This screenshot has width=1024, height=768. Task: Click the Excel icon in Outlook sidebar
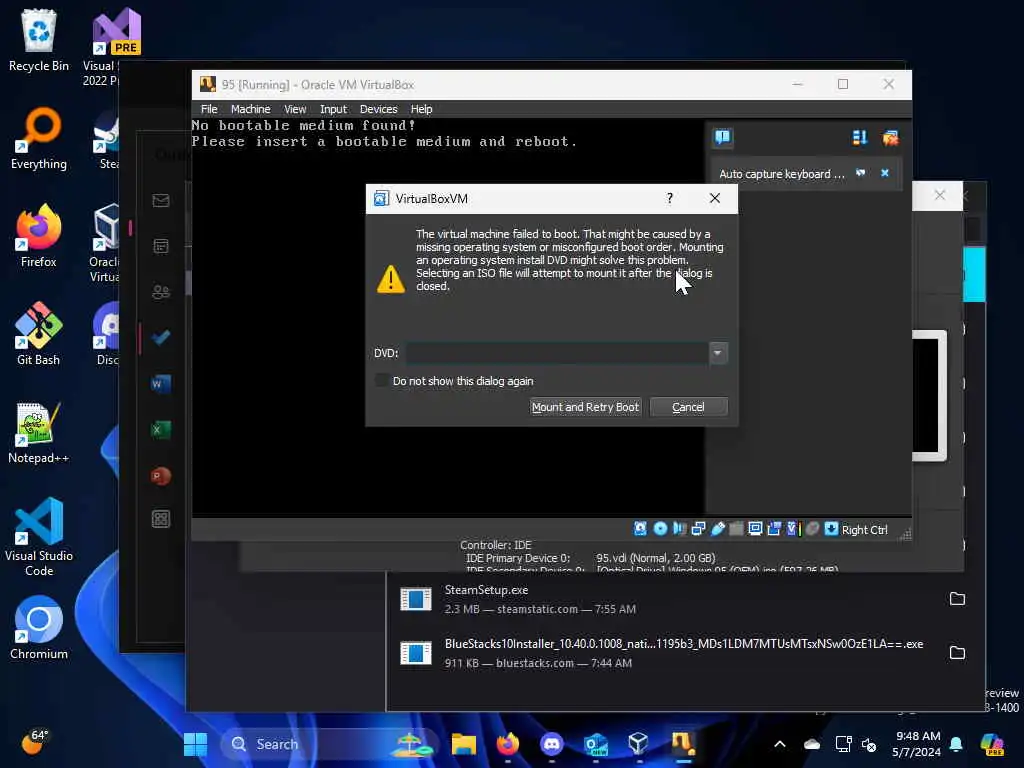[x=161, y=430]
